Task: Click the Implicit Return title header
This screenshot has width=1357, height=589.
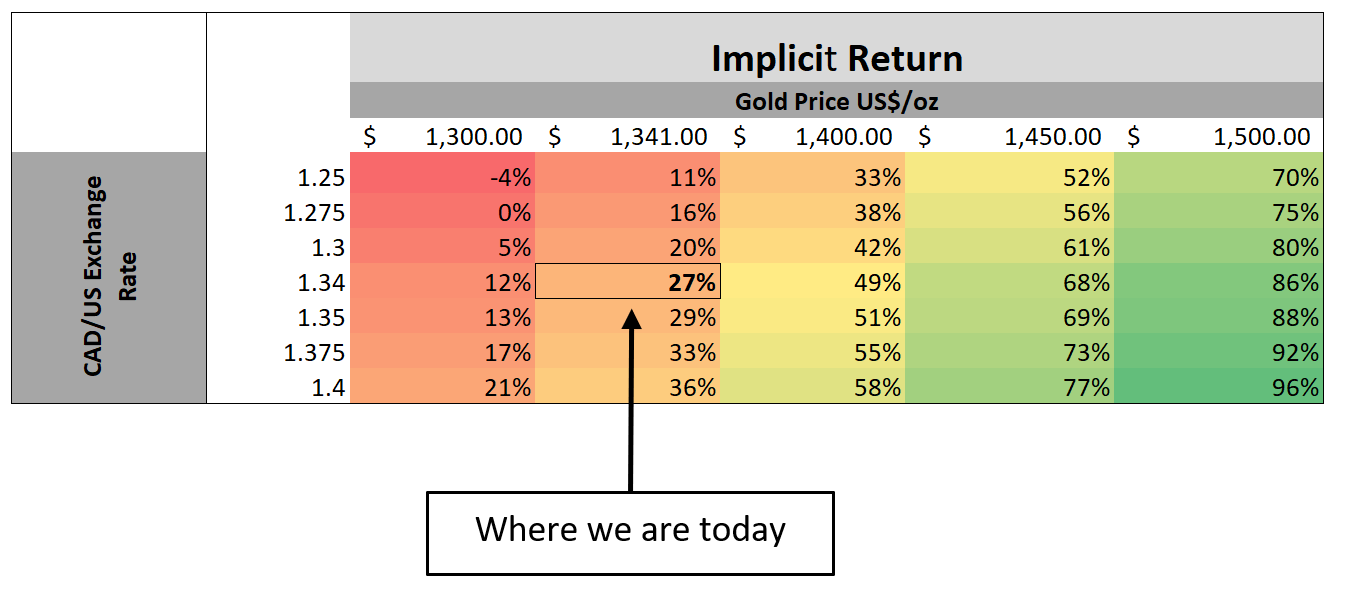Action: (x=836, y=59)
